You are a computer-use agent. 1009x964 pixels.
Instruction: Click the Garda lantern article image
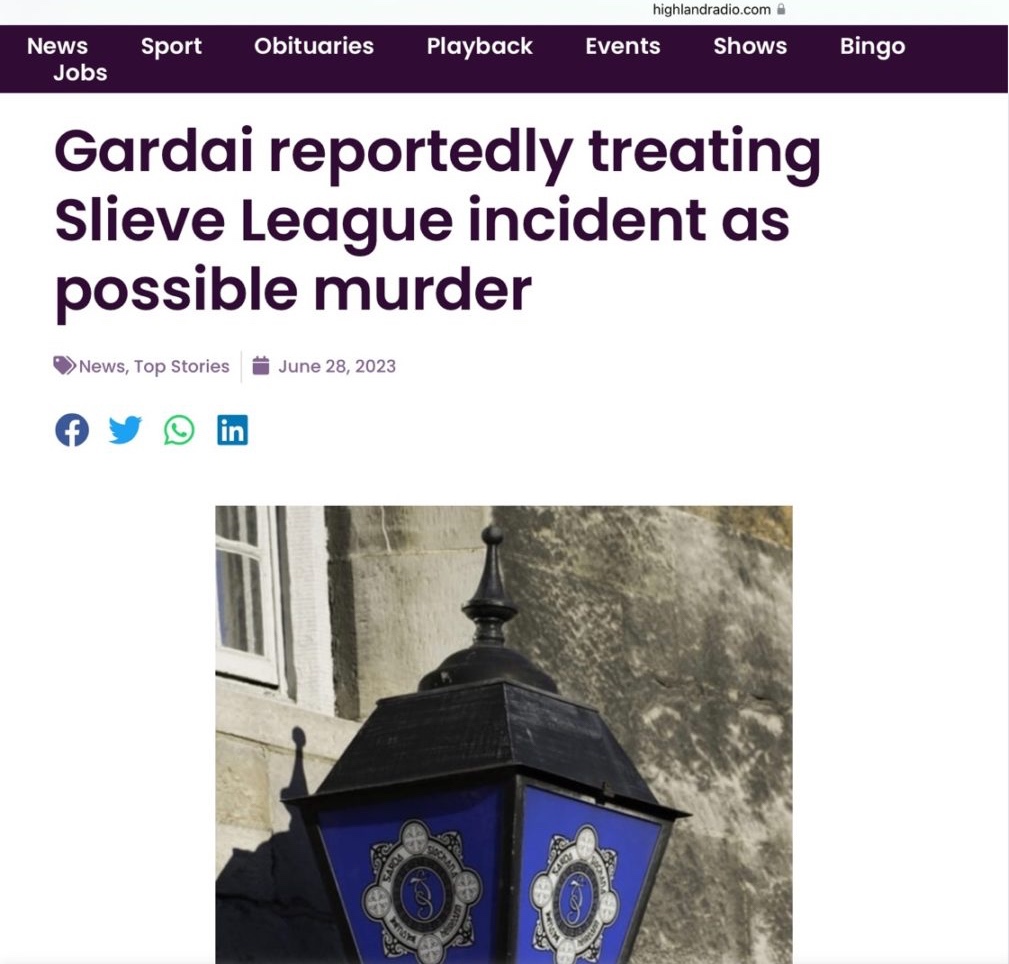point(504,734)
